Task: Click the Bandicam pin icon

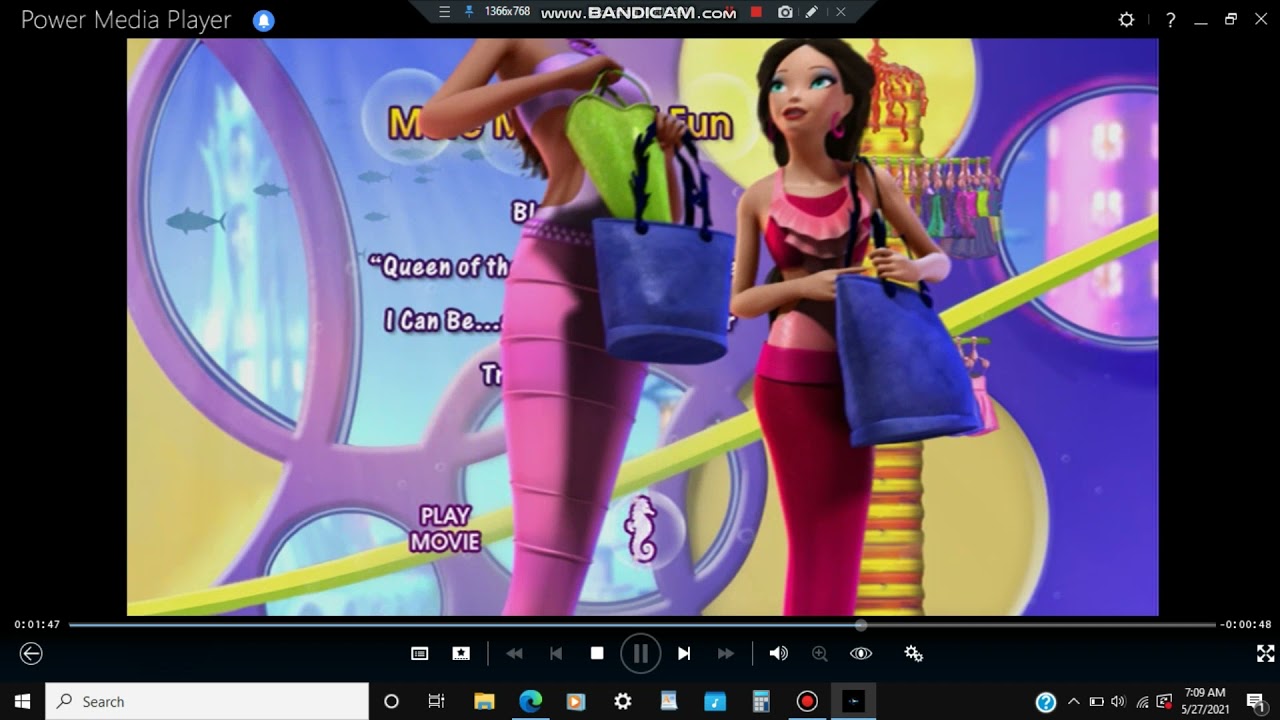Action: point(468,12)
